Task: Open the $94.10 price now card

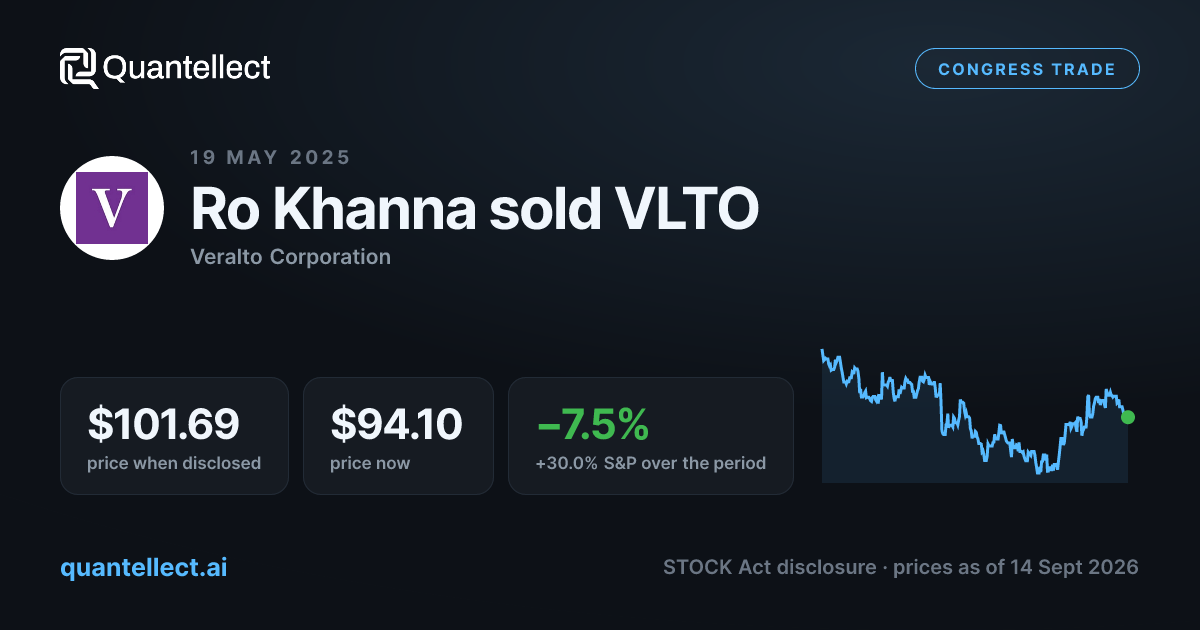Action: click(398, 436)
